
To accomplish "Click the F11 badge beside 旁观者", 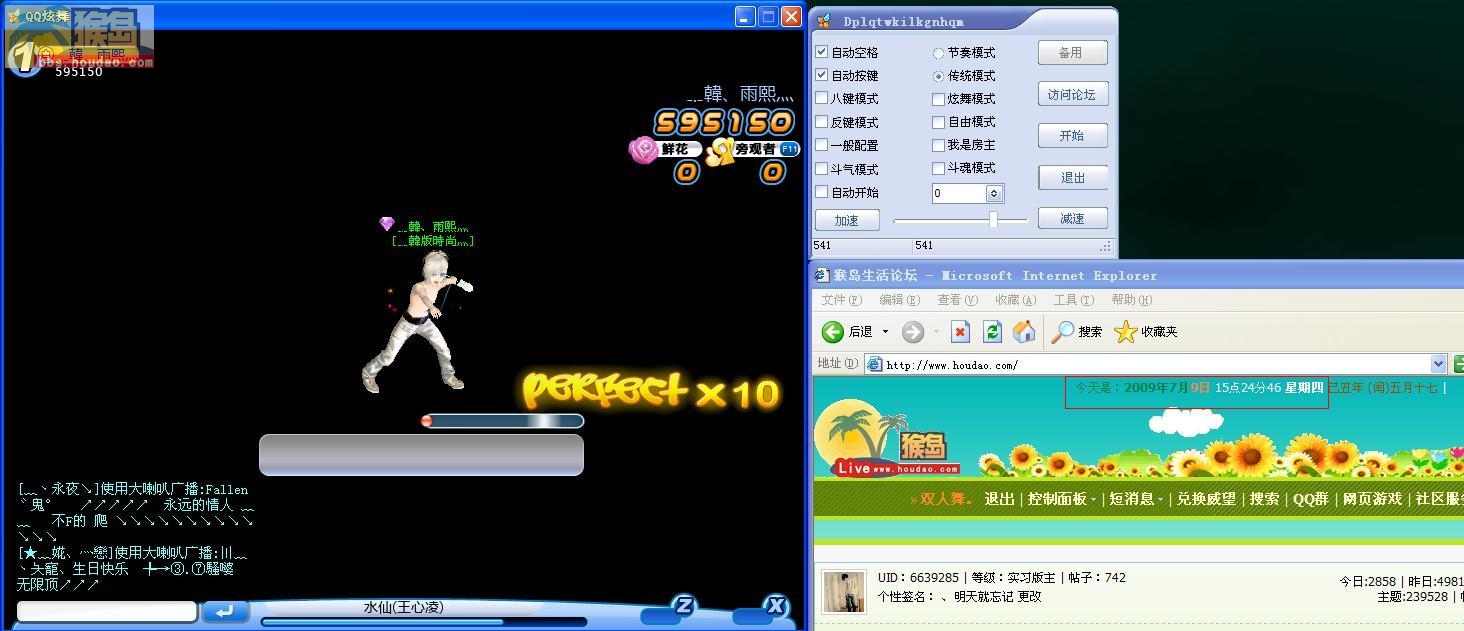I will [790, 149].
